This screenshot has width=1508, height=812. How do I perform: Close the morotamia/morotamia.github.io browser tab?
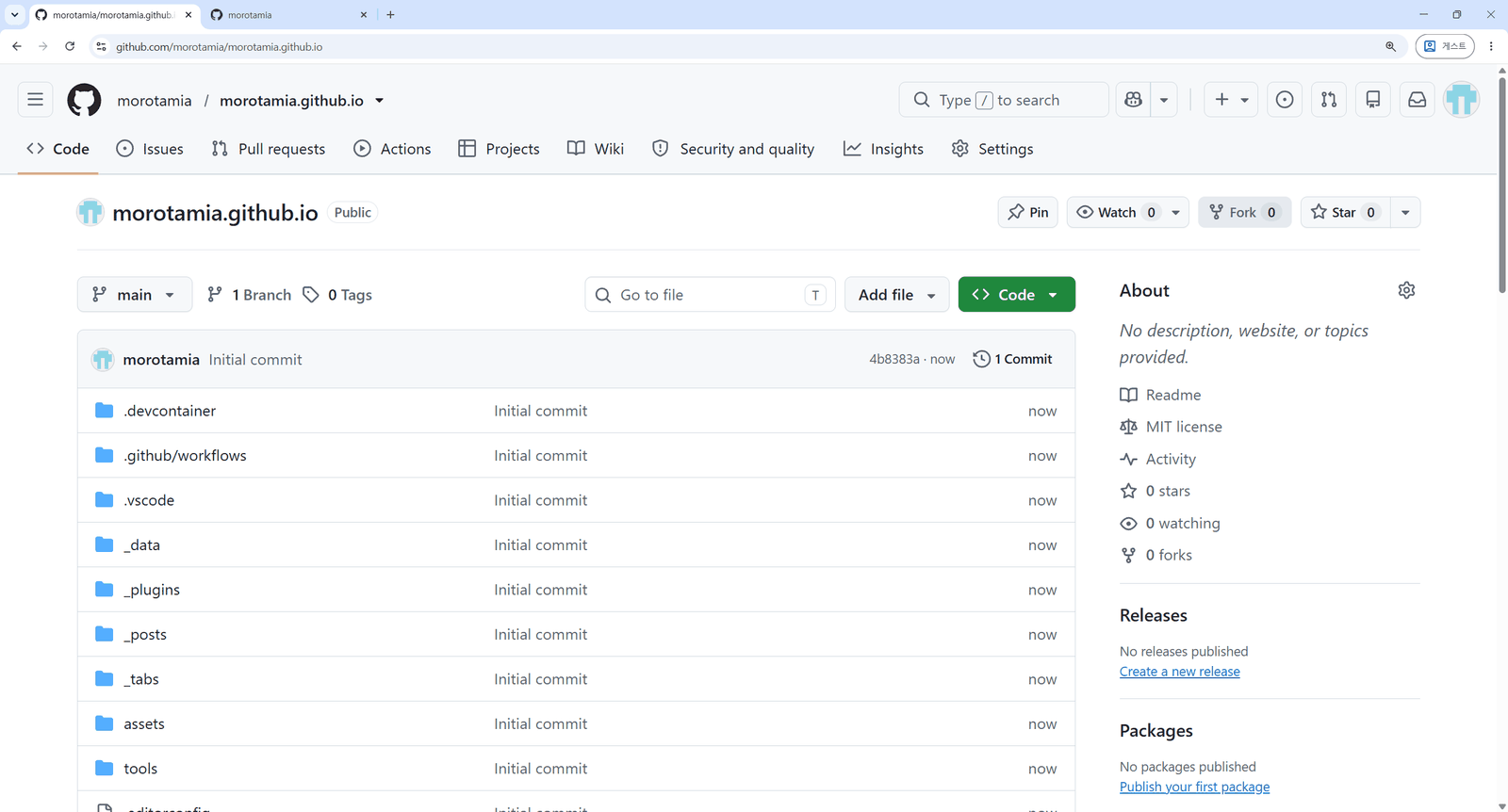pyautogui.click(x=188, y=15)
